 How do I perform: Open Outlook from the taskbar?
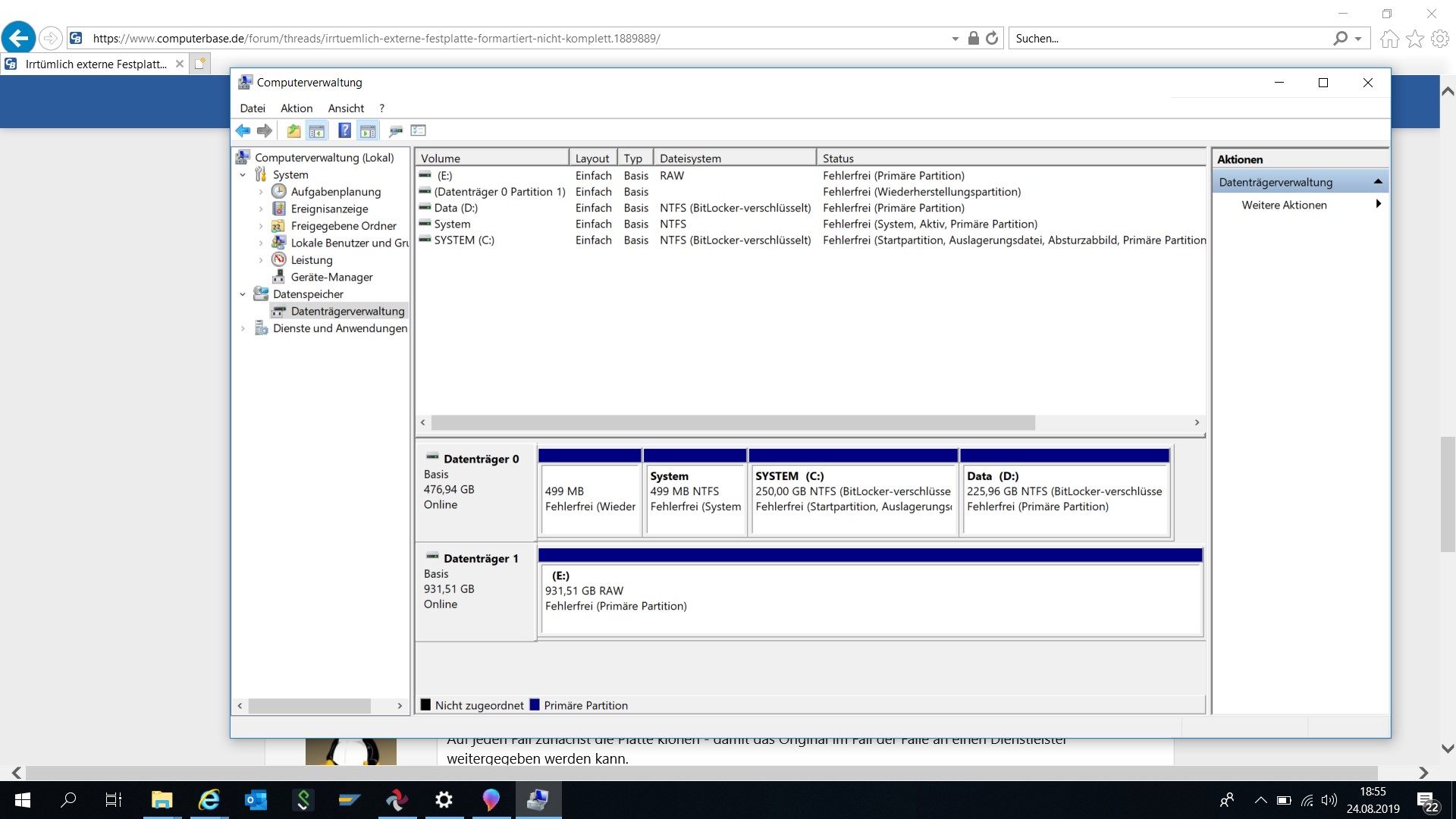tap(256, 799)
